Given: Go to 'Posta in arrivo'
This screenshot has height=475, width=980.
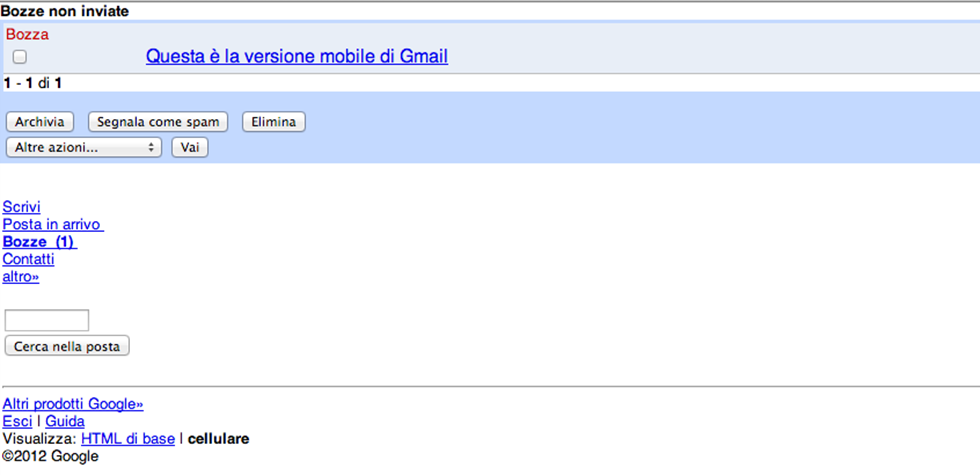Looking at the screenshot, I should [52, 224].
